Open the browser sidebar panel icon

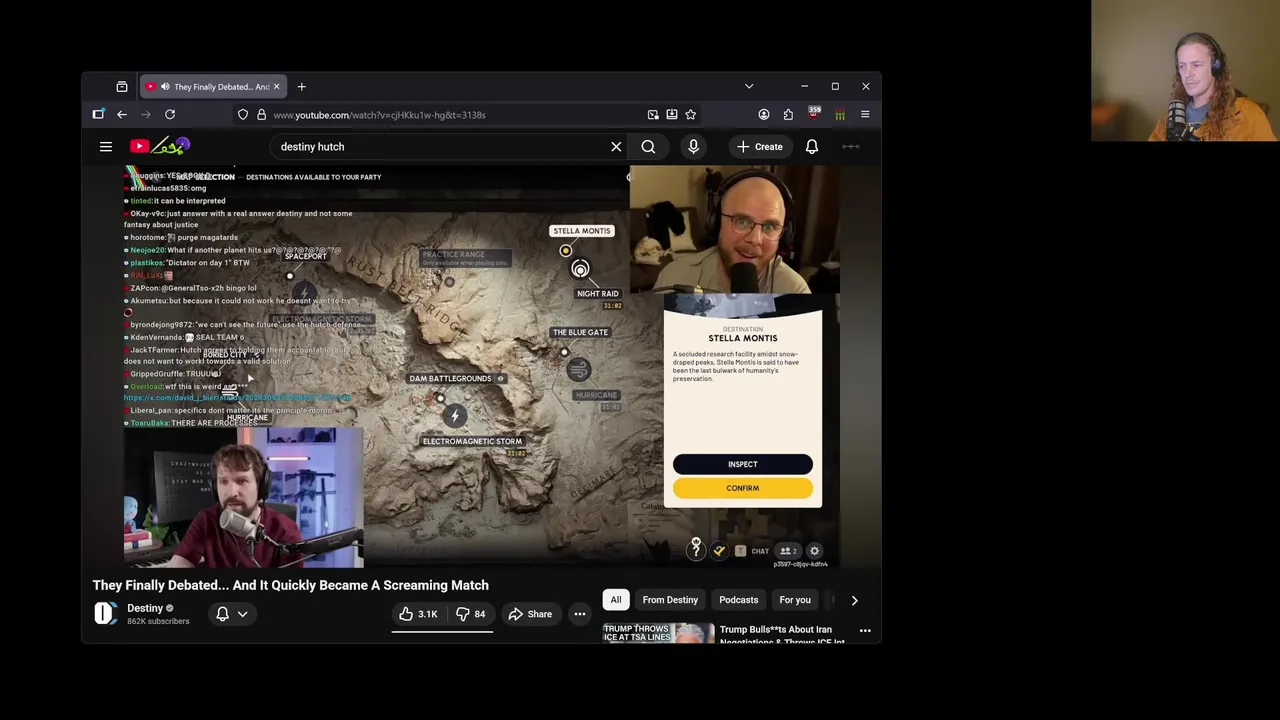[98, 115]
